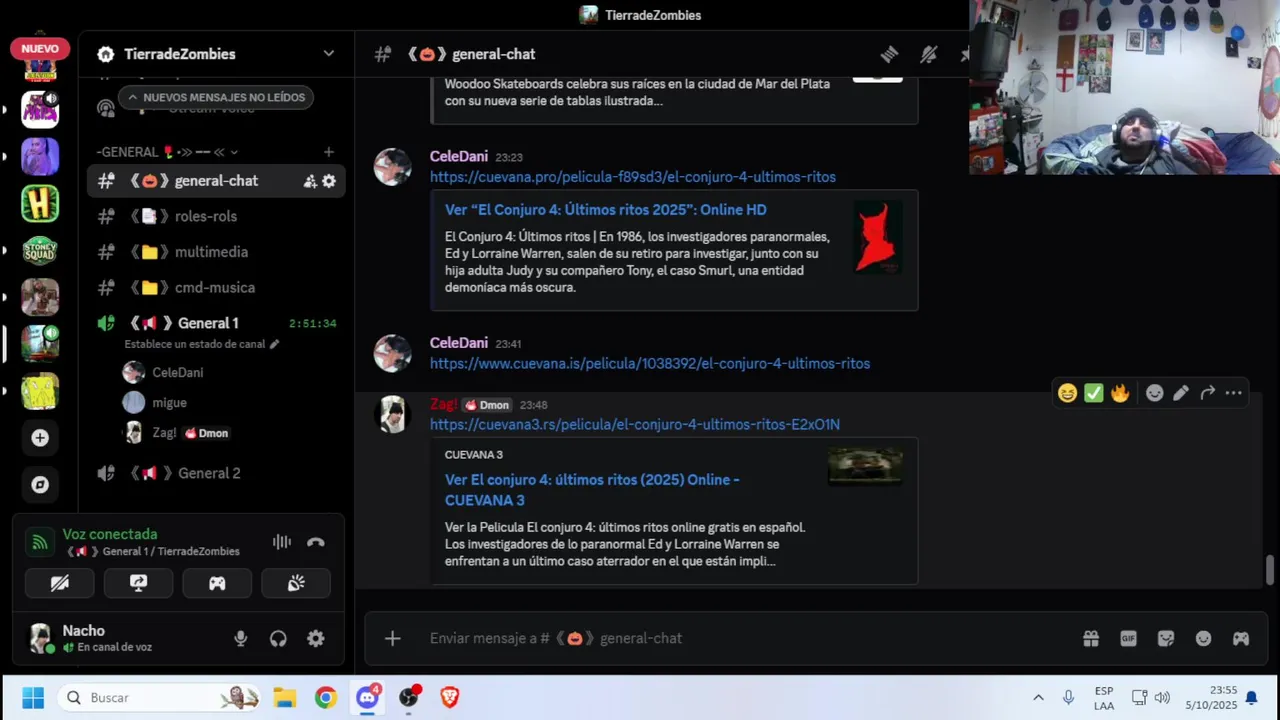The width and height of the screenshot is (1280, 720).
Task: Toggle noise suppression waveform icon
Action: pyautogui.click(x=282, y=542)
